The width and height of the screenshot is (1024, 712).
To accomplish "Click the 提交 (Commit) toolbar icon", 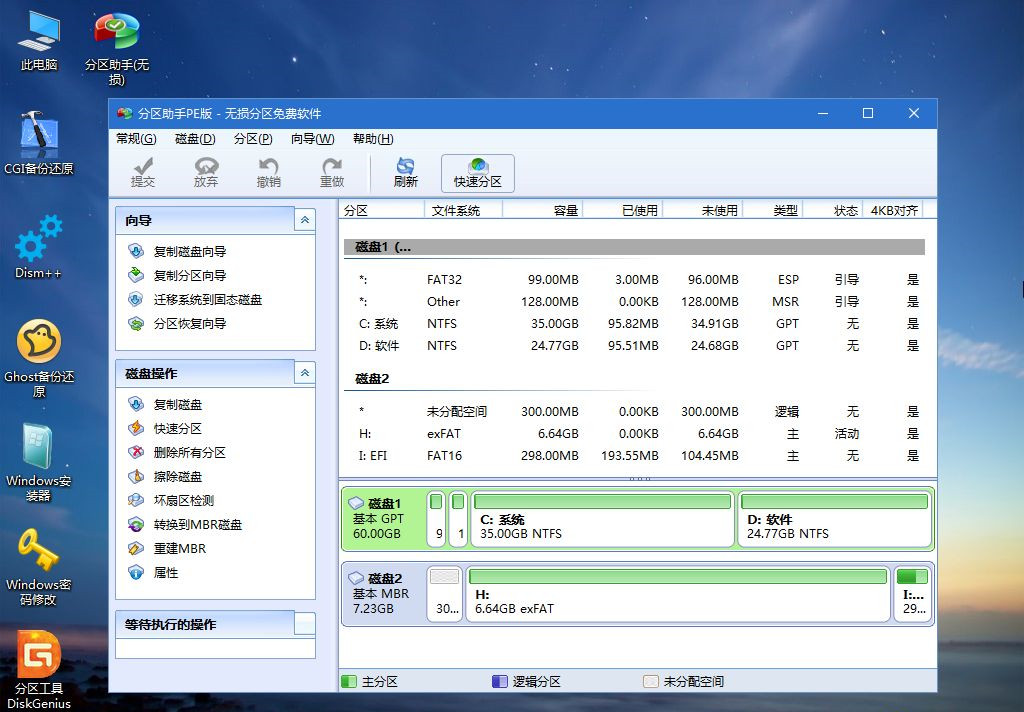I will click(143, 172).
